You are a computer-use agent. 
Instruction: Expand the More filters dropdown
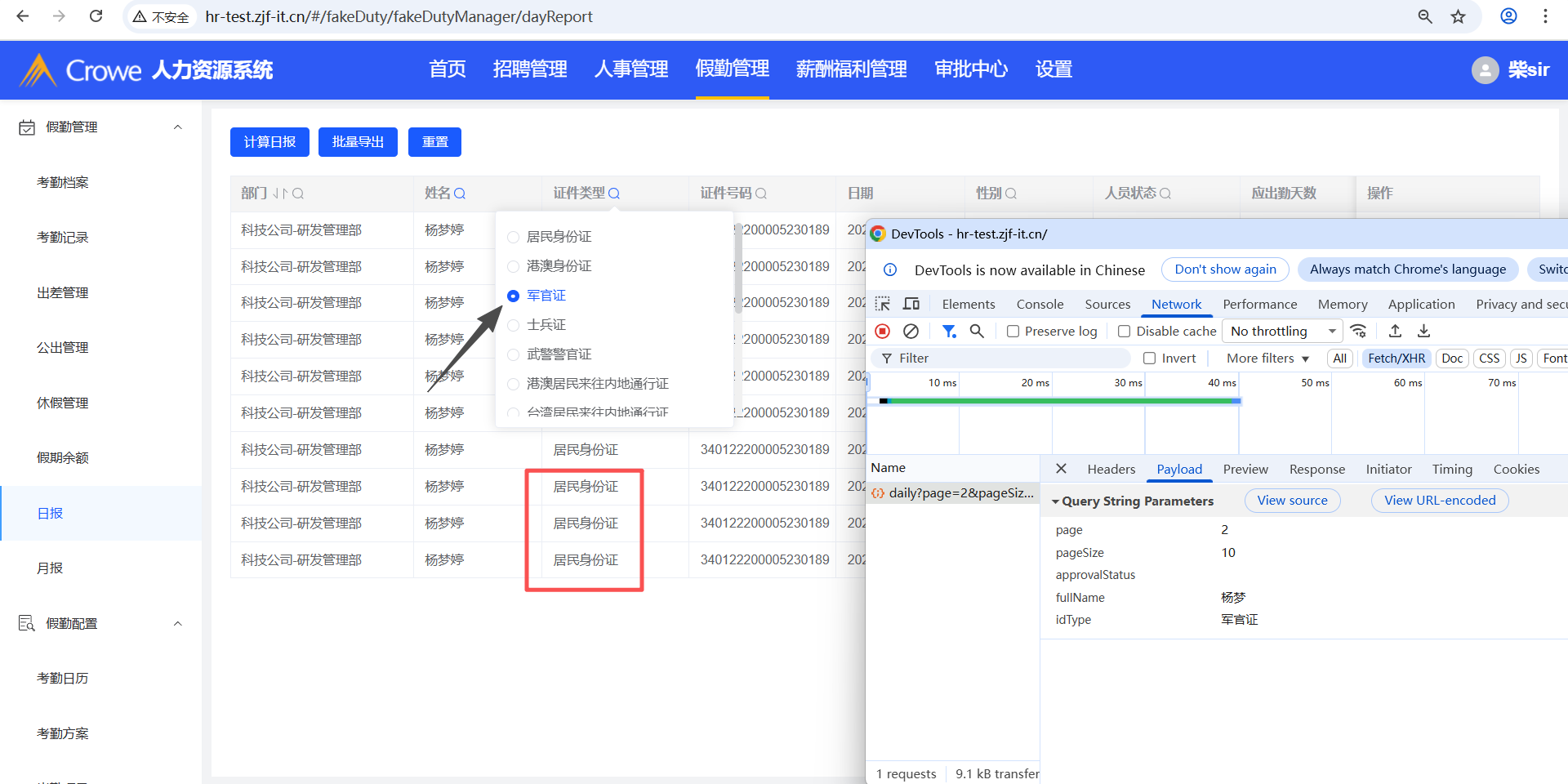coord(1267,359)
